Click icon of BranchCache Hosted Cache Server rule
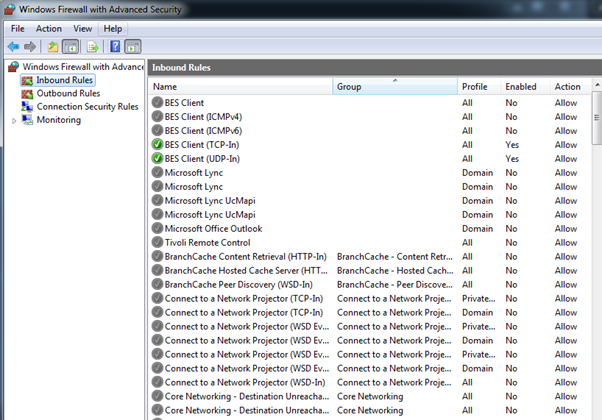602x420 pixels. (157, 270)
